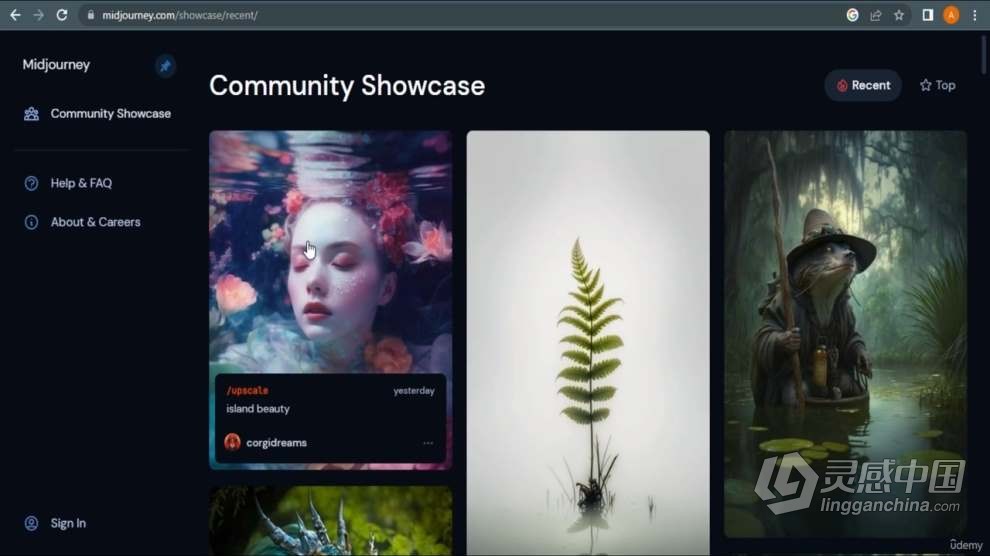Viewport: 990px width, 556px height.
Task: Open the orange profile avatar
Action: click(x=951, y=15)
